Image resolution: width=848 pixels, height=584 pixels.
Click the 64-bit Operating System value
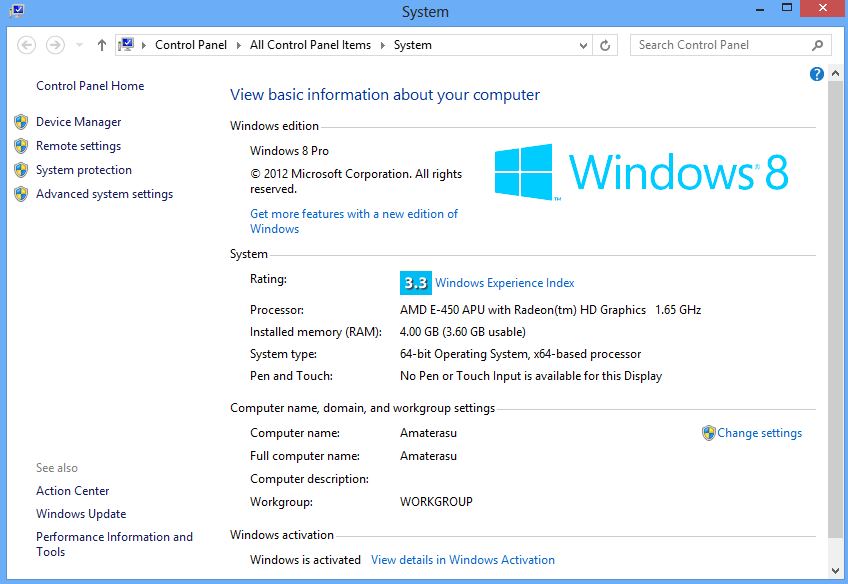[520, 354]
